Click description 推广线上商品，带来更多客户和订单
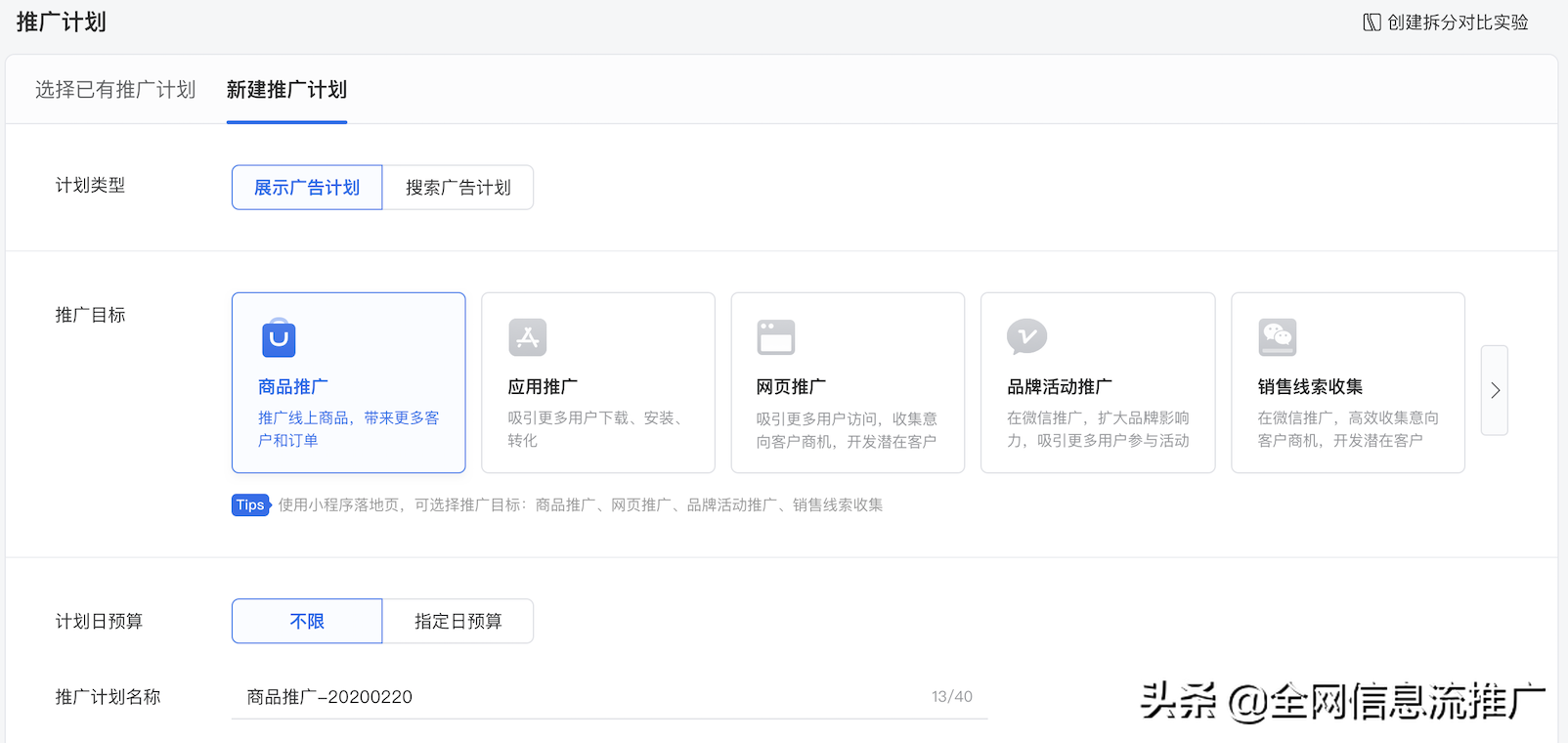 349,429
